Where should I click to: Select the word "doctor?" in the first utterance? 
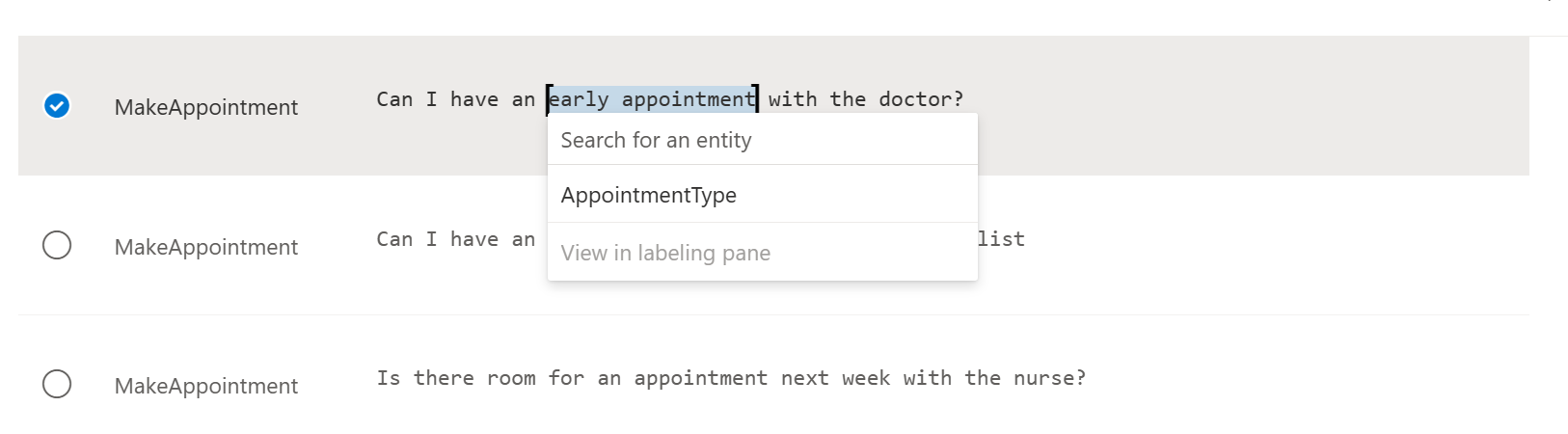[x=921, y=99]
